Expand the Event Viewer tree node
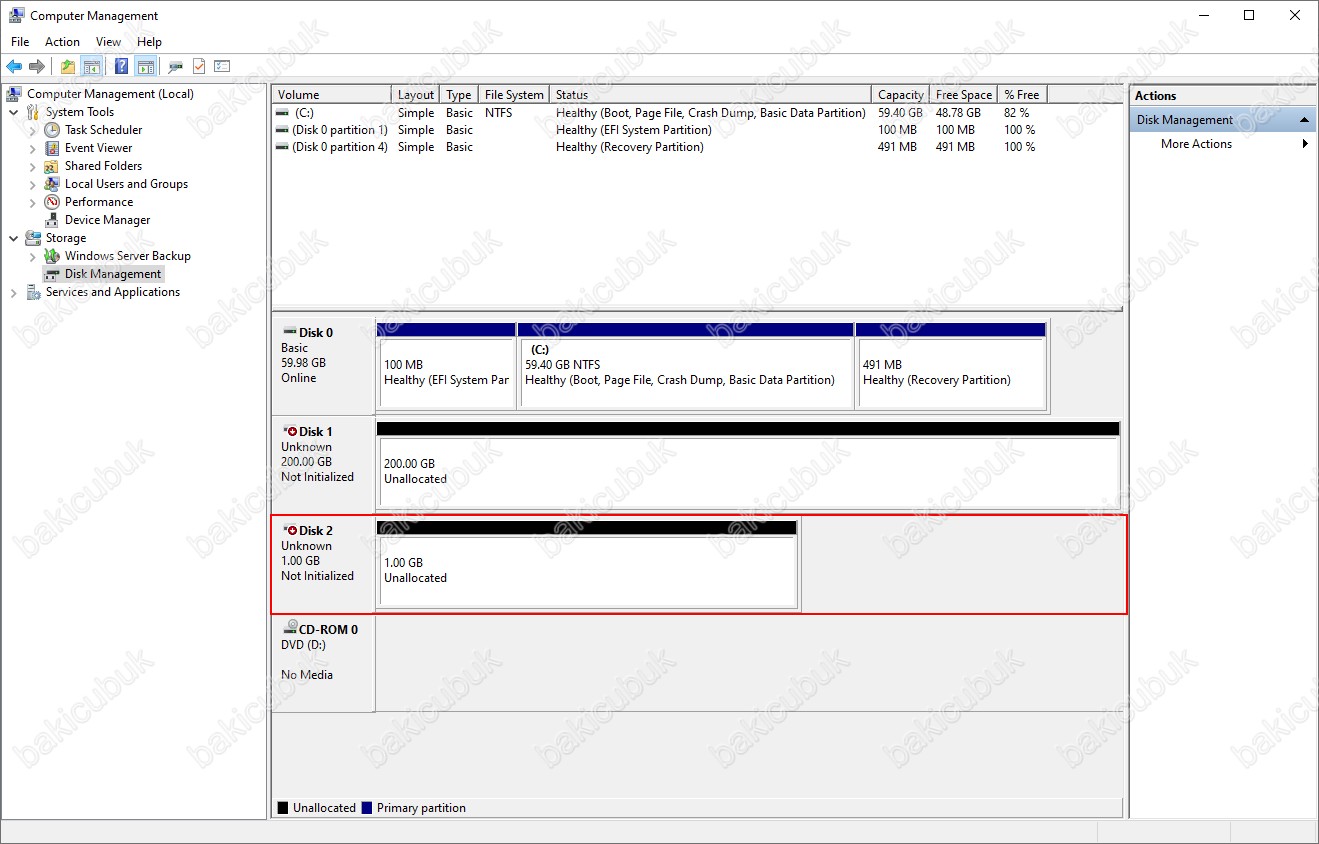This screenshot has width=1319, height=844. coord(33,148)
